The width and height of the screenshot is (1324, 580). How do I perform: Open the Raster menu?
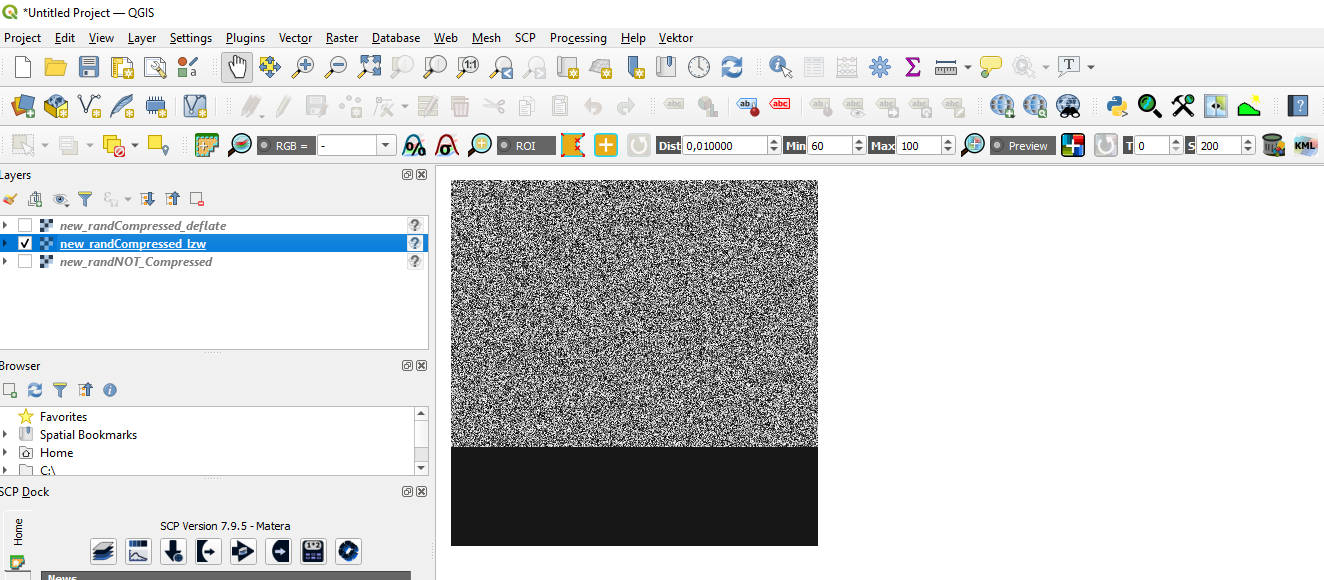[341, 37]
